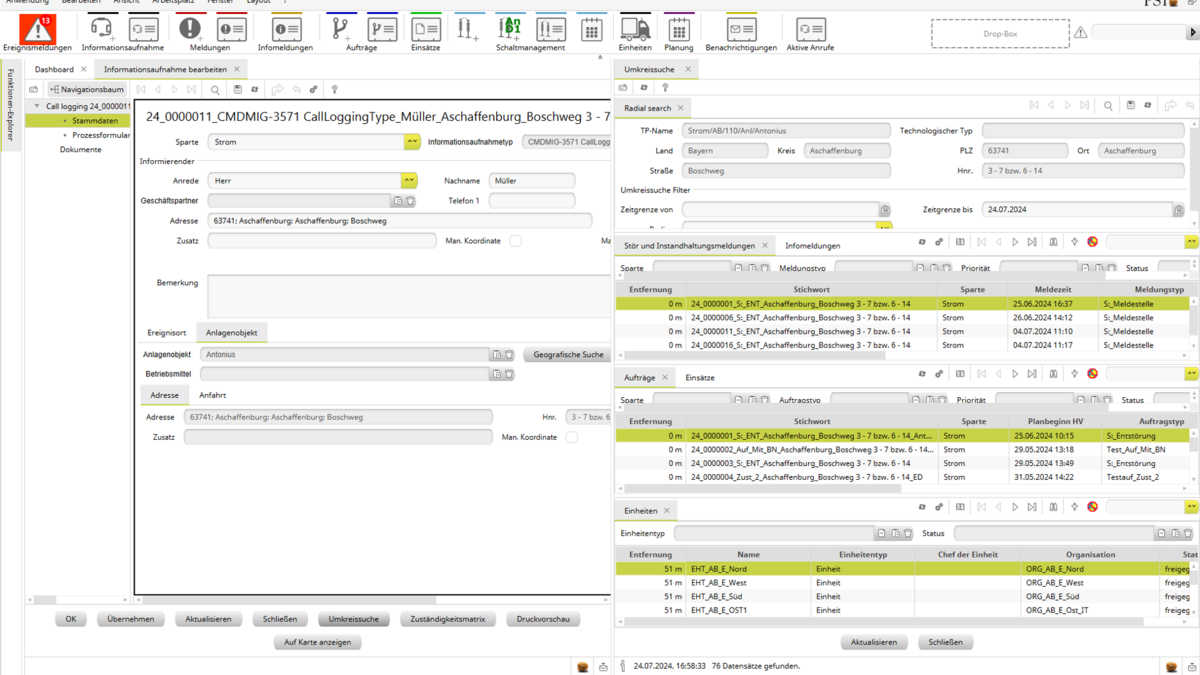Open Aktive Anrufe icon
1200x675 pixels.
(810, 29)
